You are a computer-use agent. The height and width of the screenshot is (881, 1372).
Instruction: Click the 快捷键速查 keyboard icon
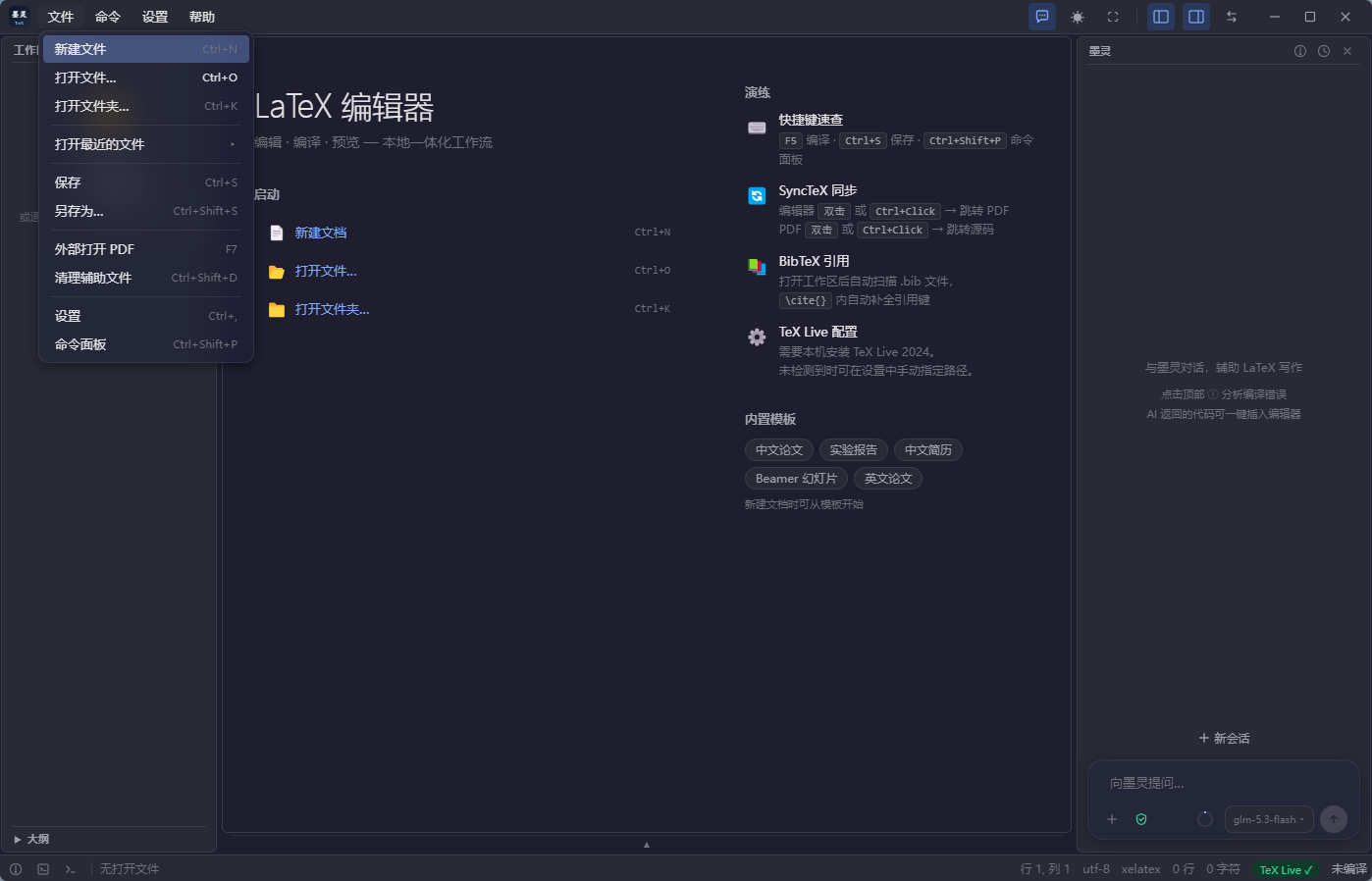point(757,128)
